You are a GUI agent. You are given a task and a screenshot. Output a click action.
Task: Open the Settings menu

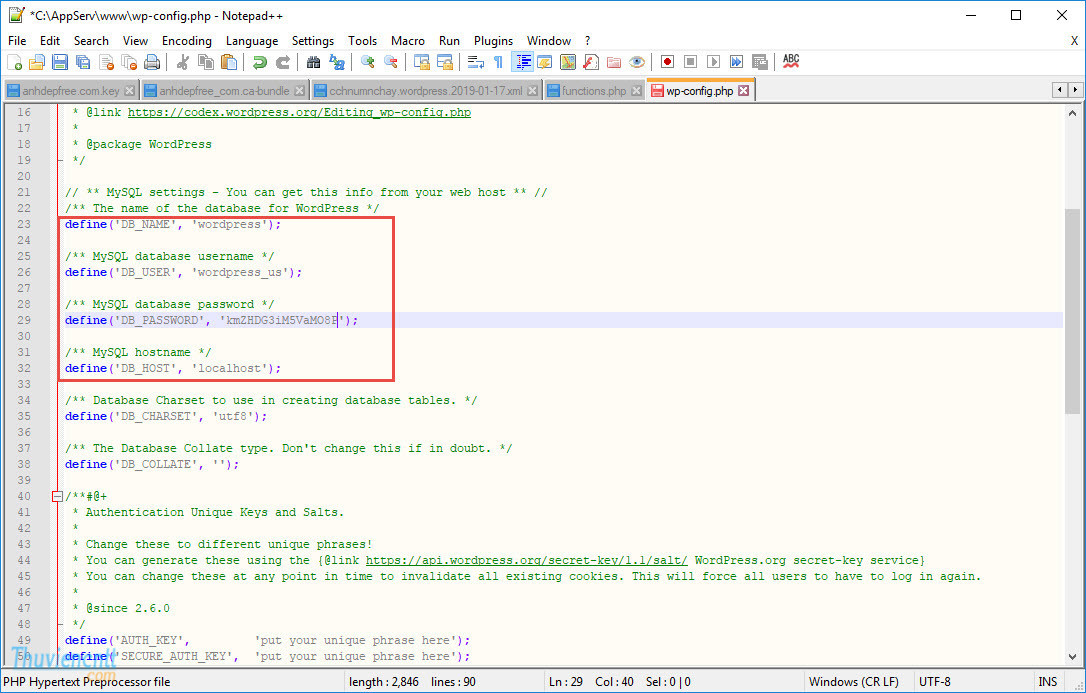(313, 41)
